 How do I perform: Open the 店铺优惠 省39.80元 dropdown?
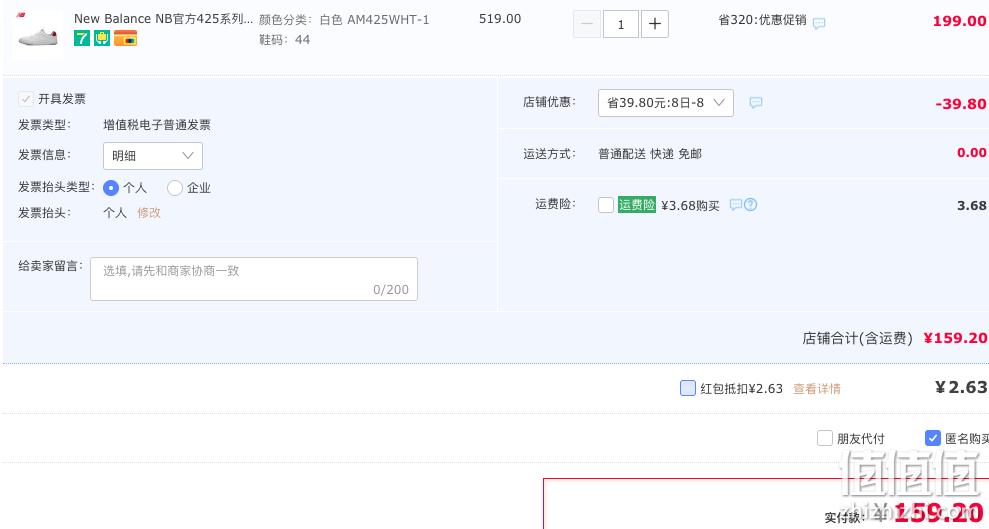pos(665,103)
